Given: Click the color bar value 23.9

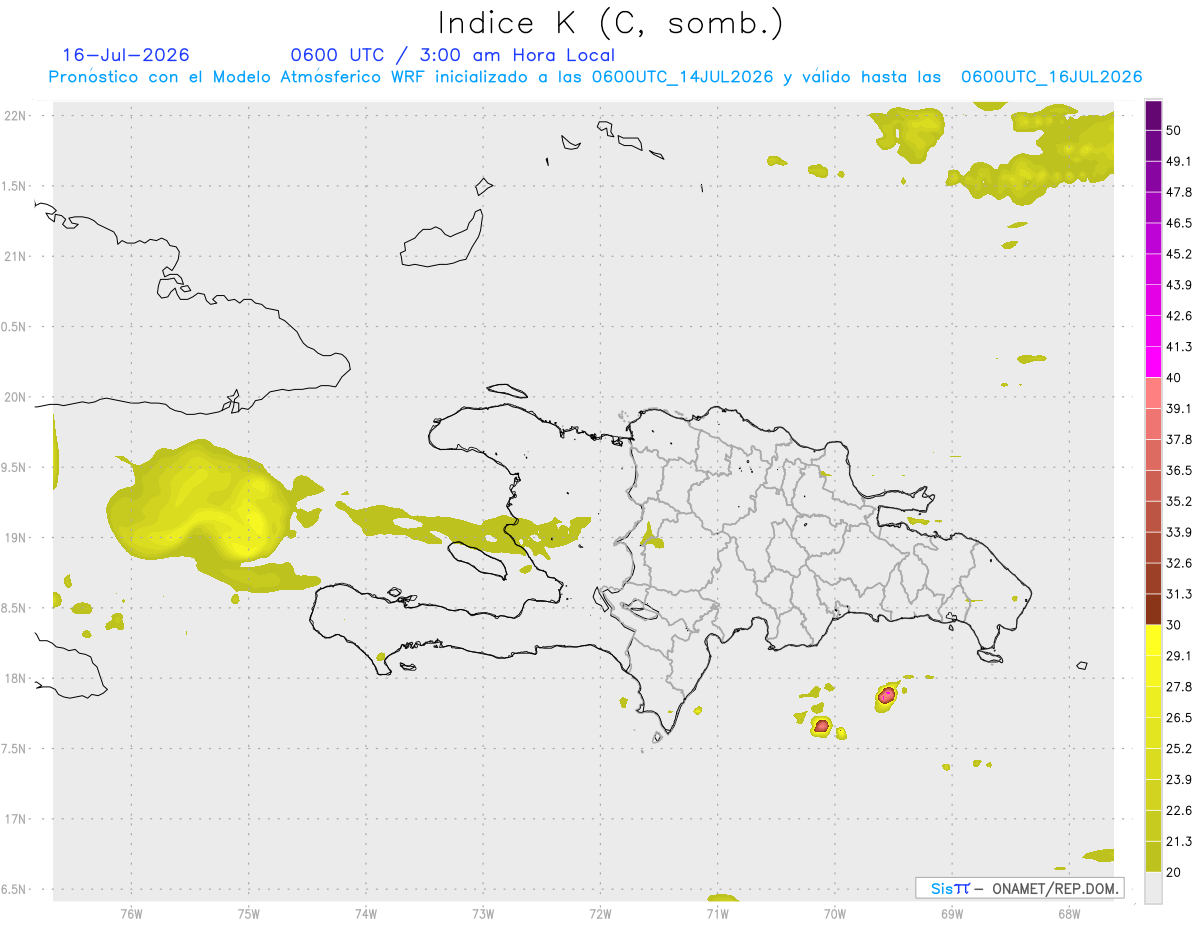Looking at the screenshot, I should pyautogui.click(x=1179, y=780).
